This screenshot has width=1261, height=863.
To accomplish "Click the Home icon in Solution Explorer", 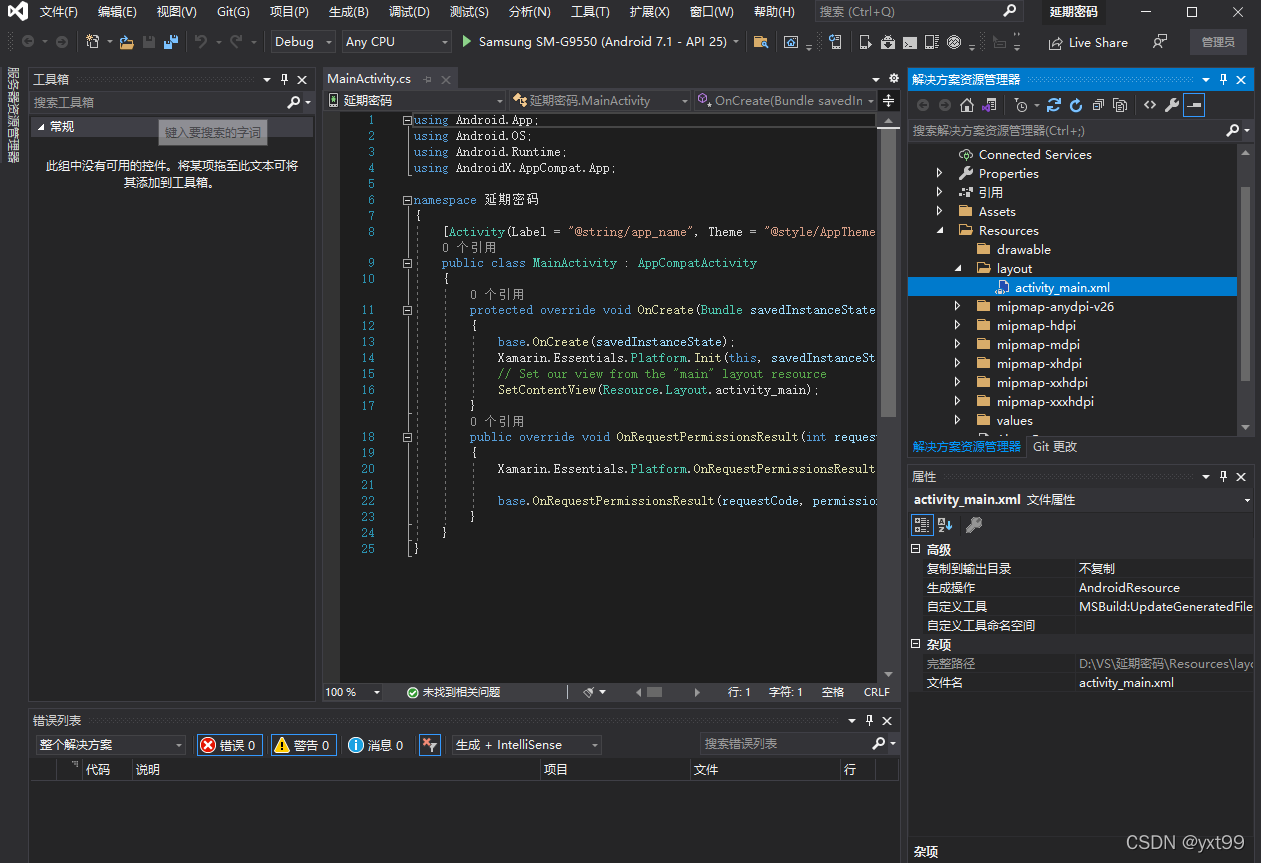I will click(966, 105).
